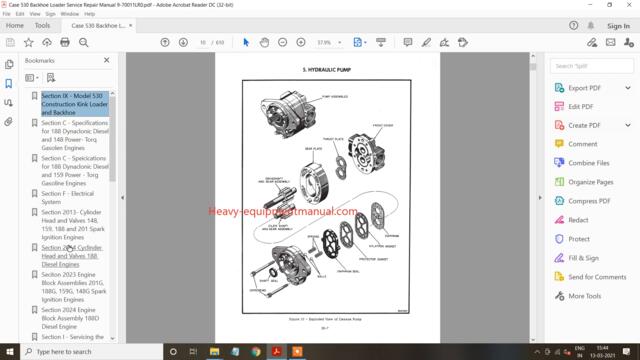Close the Bookmarks panel
640x360 pixels.
[107, 60]
